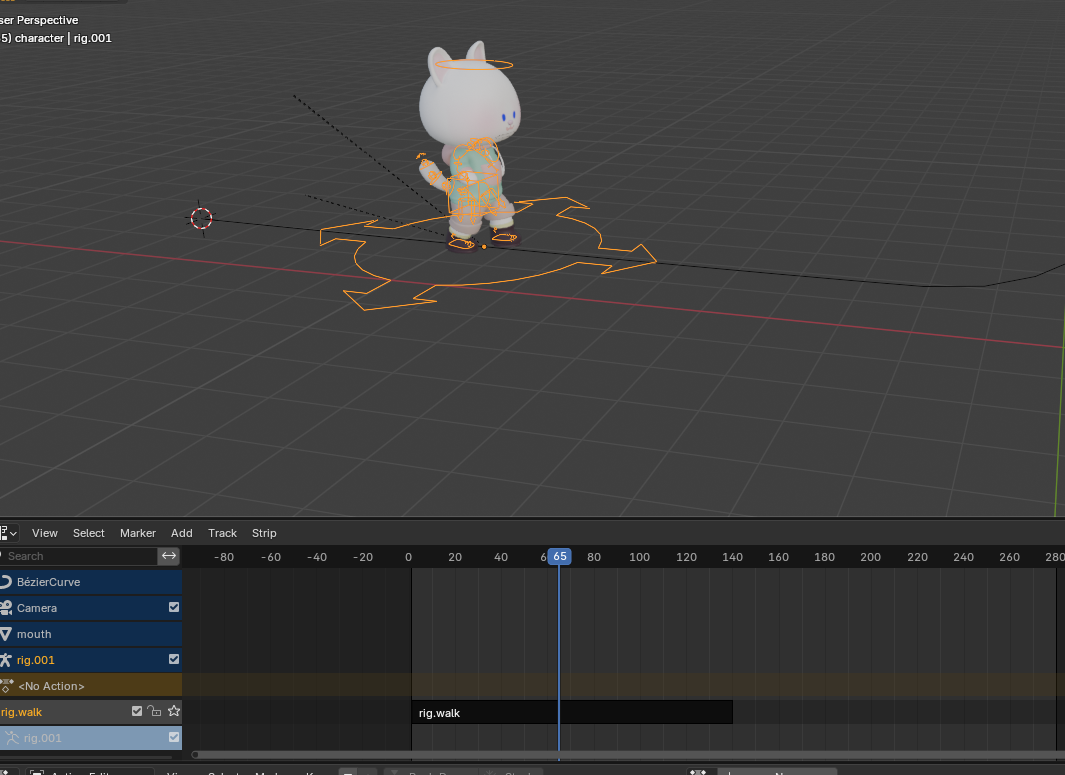Open the View menu
Viewport: 1065px width, 775px height.
pyautogui.click(x=45, y=533)
